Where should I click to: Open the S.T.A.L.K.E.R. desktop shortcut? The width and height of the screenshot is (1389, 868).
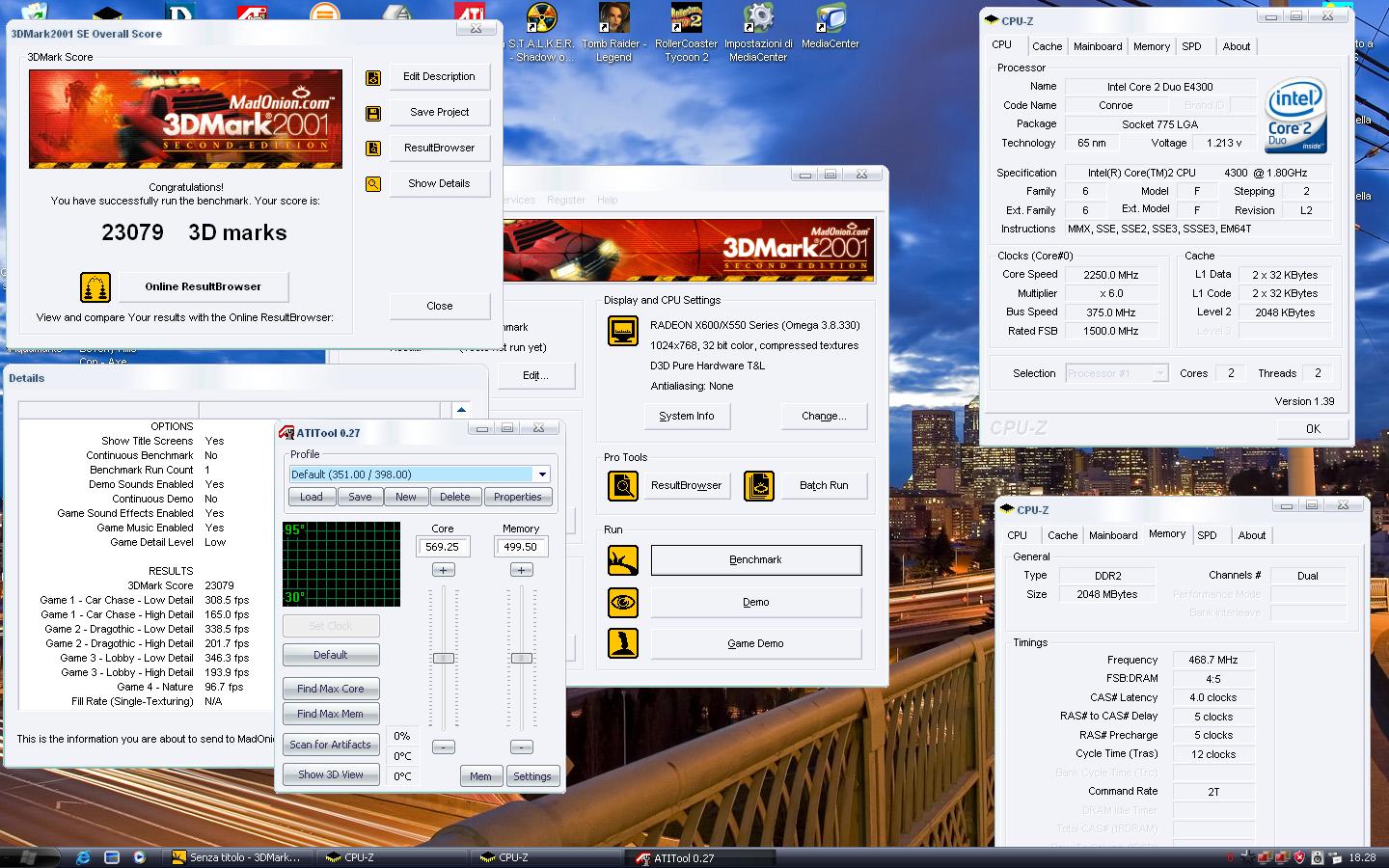tap(542, 33)
